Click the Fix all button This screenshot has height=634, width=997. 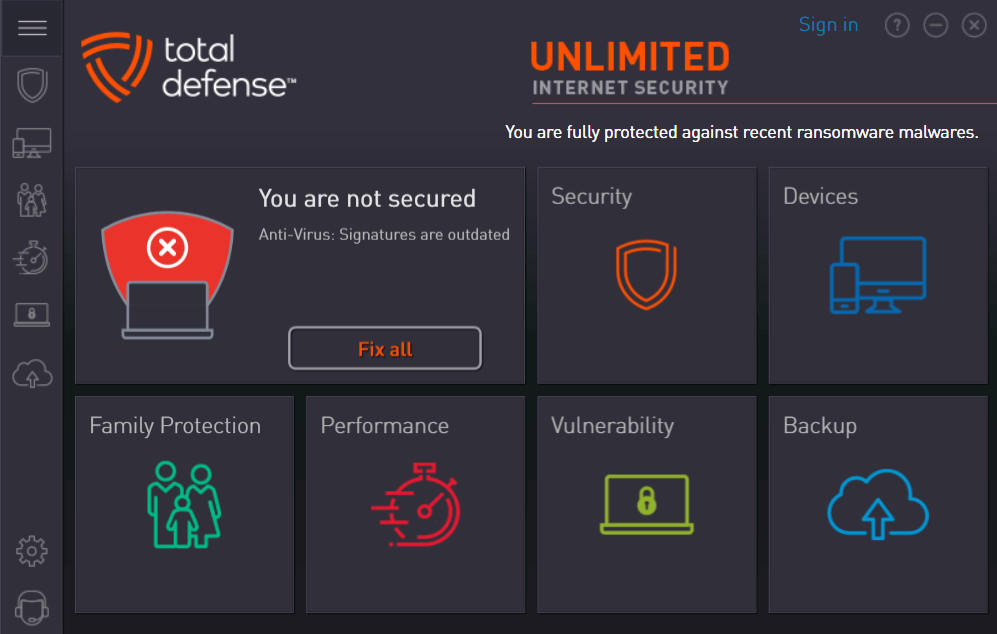385,348
